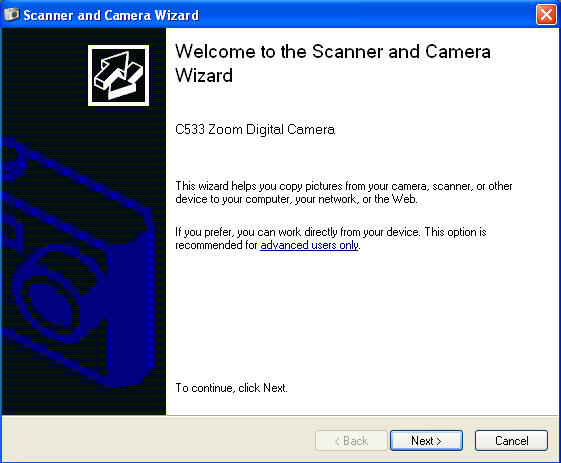The width and height of the screenshot is (561, 463).
Task: Click the 'This wizard helps you copy pictures' paragraph
Action: click(x=343, y=192)
